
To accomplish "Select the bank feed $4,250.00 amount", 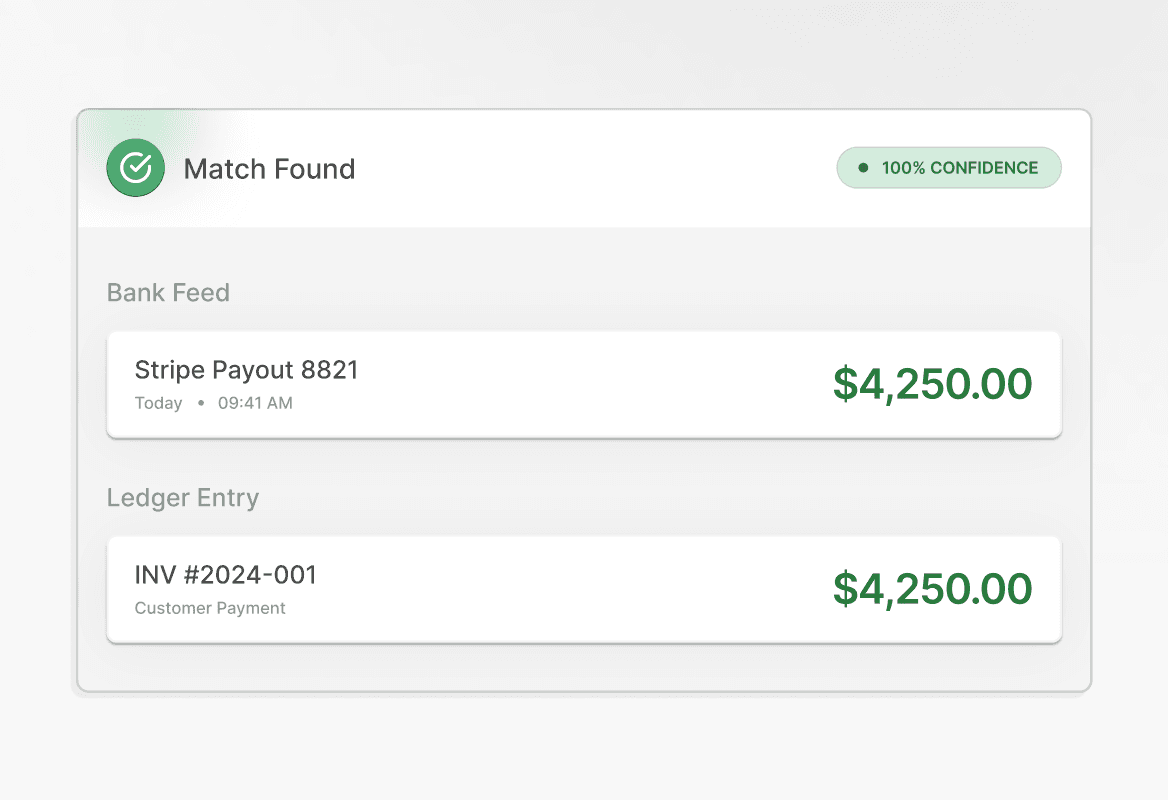I will click(x=932, y=384).
